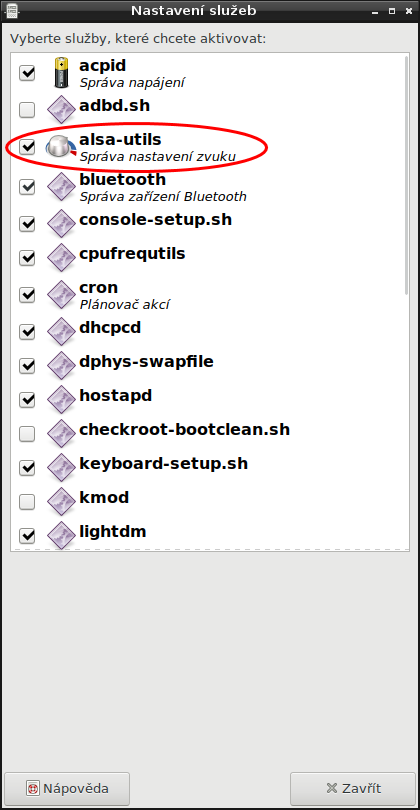Open help with the Nápověda button
This screenshot has width=420, height=810.
click(x=67, y=789)
